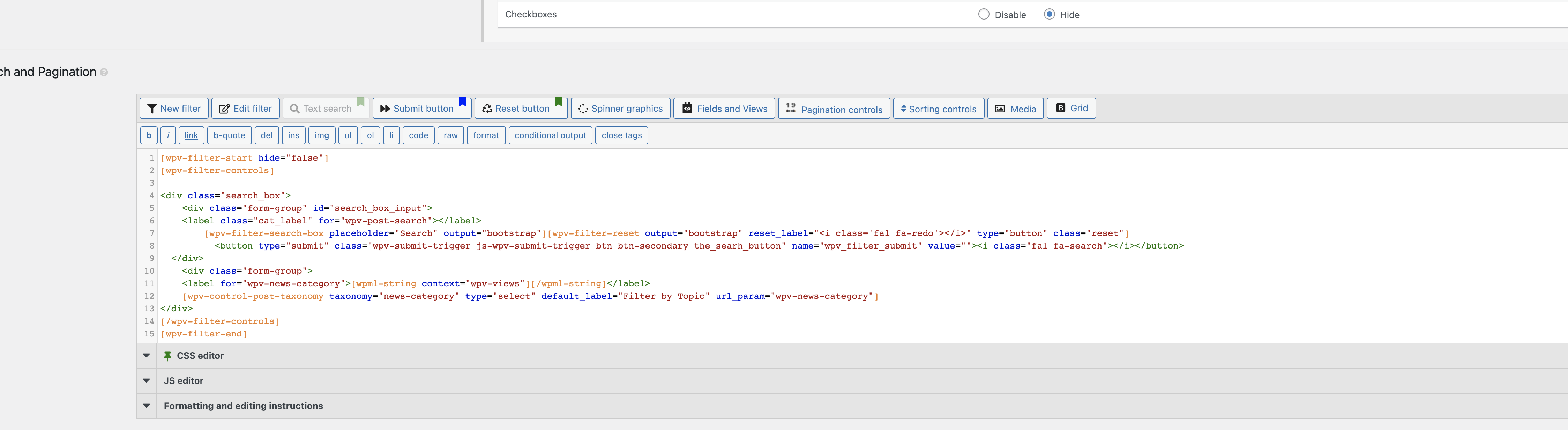Click code line 2 [wpv-filter-controls]
This screenshot has height=430, width=1568.
(x=217, y=171)
